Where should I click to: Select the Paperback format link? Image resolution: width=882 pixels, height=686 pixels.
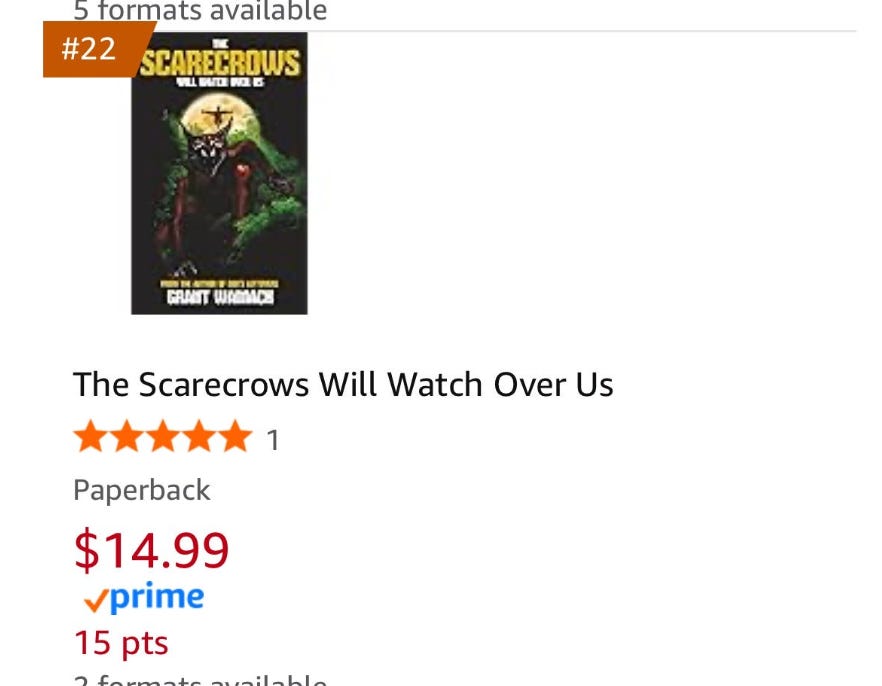[142, 490]
